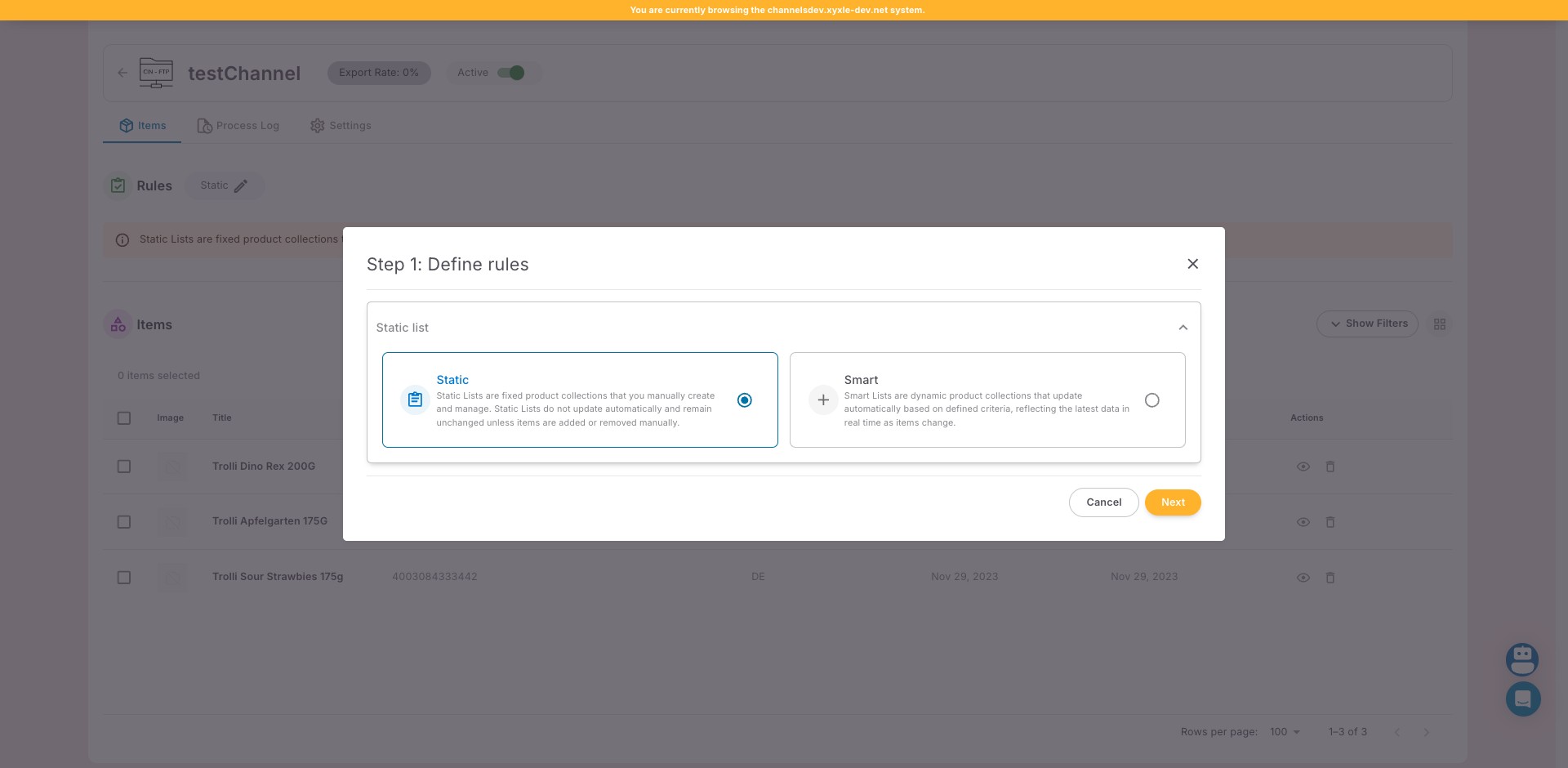Open the Rows per page dropdown

point(1285,732)
